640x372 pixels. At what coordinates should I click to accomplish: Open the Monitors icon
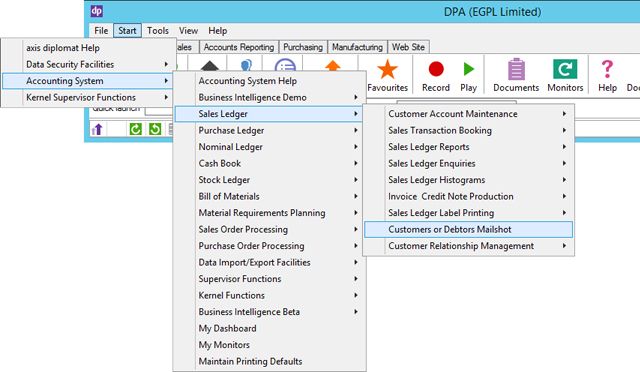coord(565,69)
